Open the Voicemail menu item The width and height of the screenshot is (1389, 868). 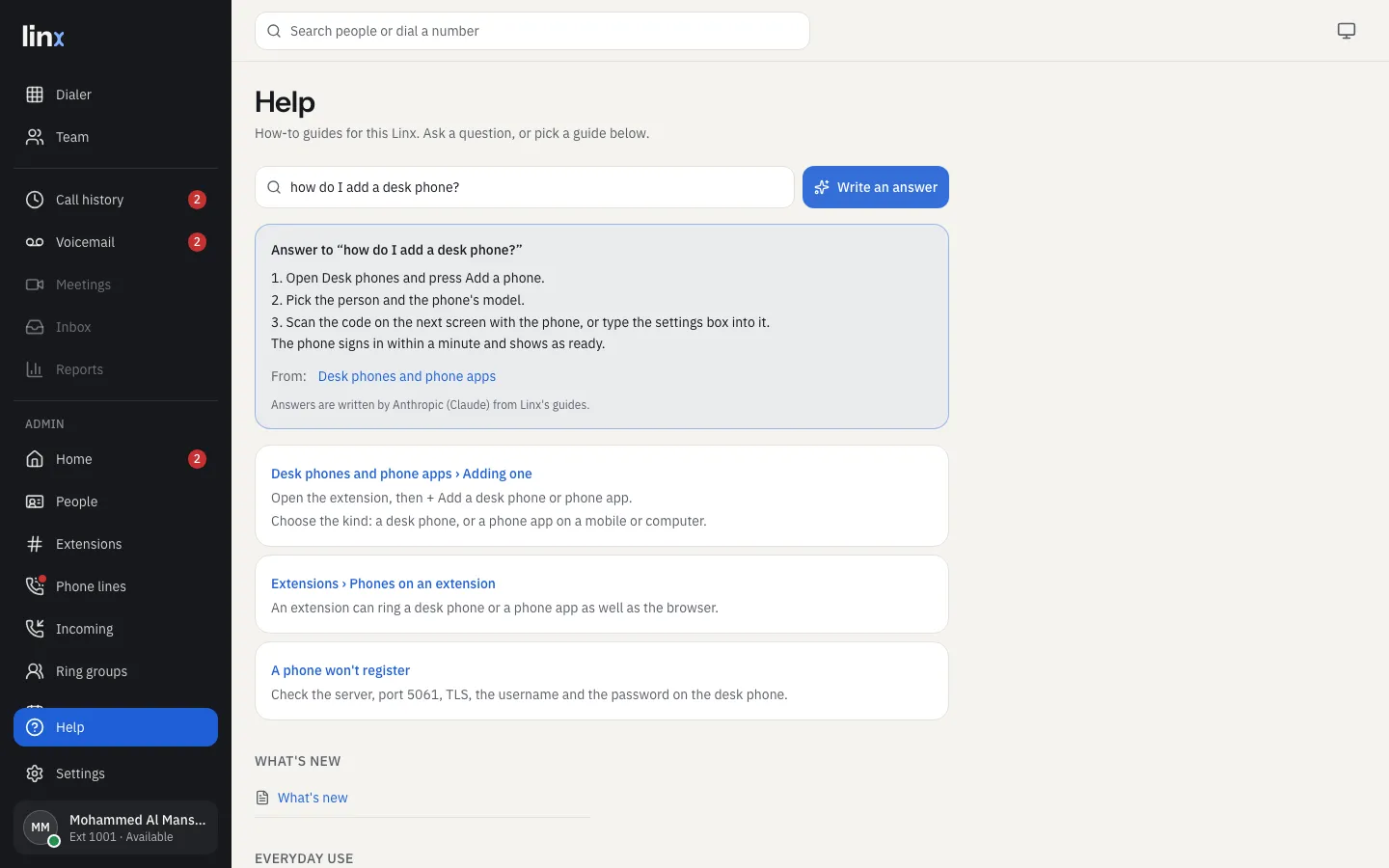click(x=116, y=242)
